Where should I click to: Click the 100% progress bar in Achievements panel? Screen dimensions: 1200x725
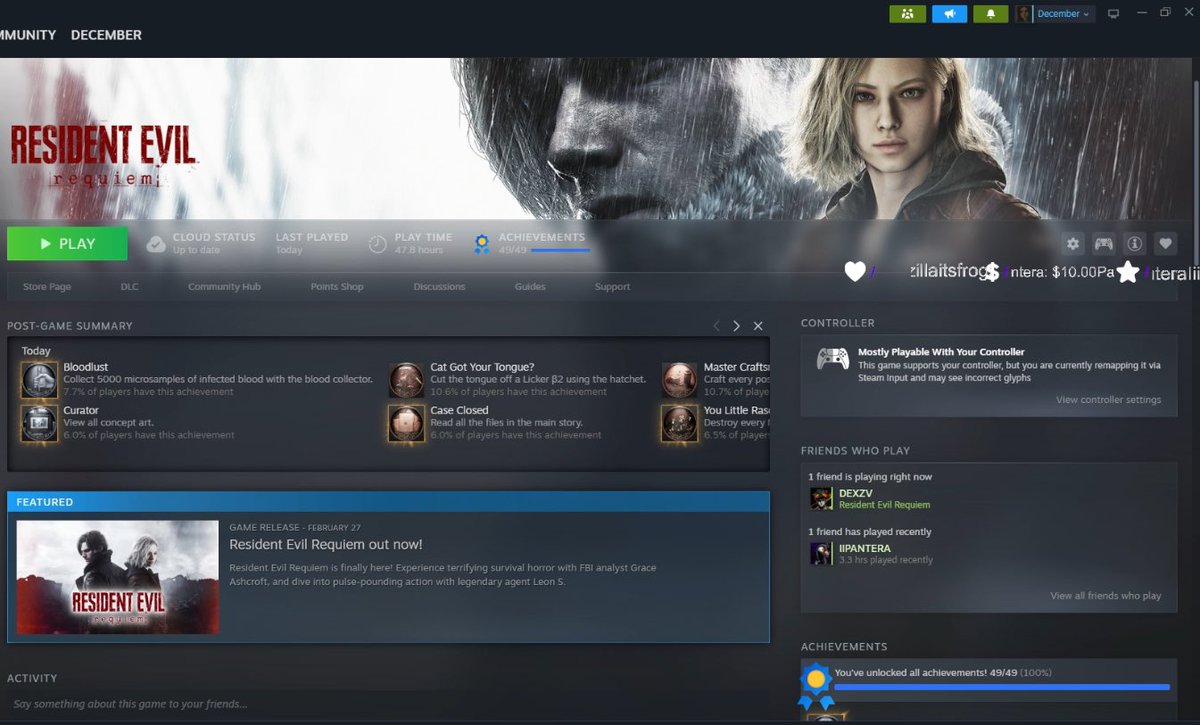click(x=1002, y=687)
